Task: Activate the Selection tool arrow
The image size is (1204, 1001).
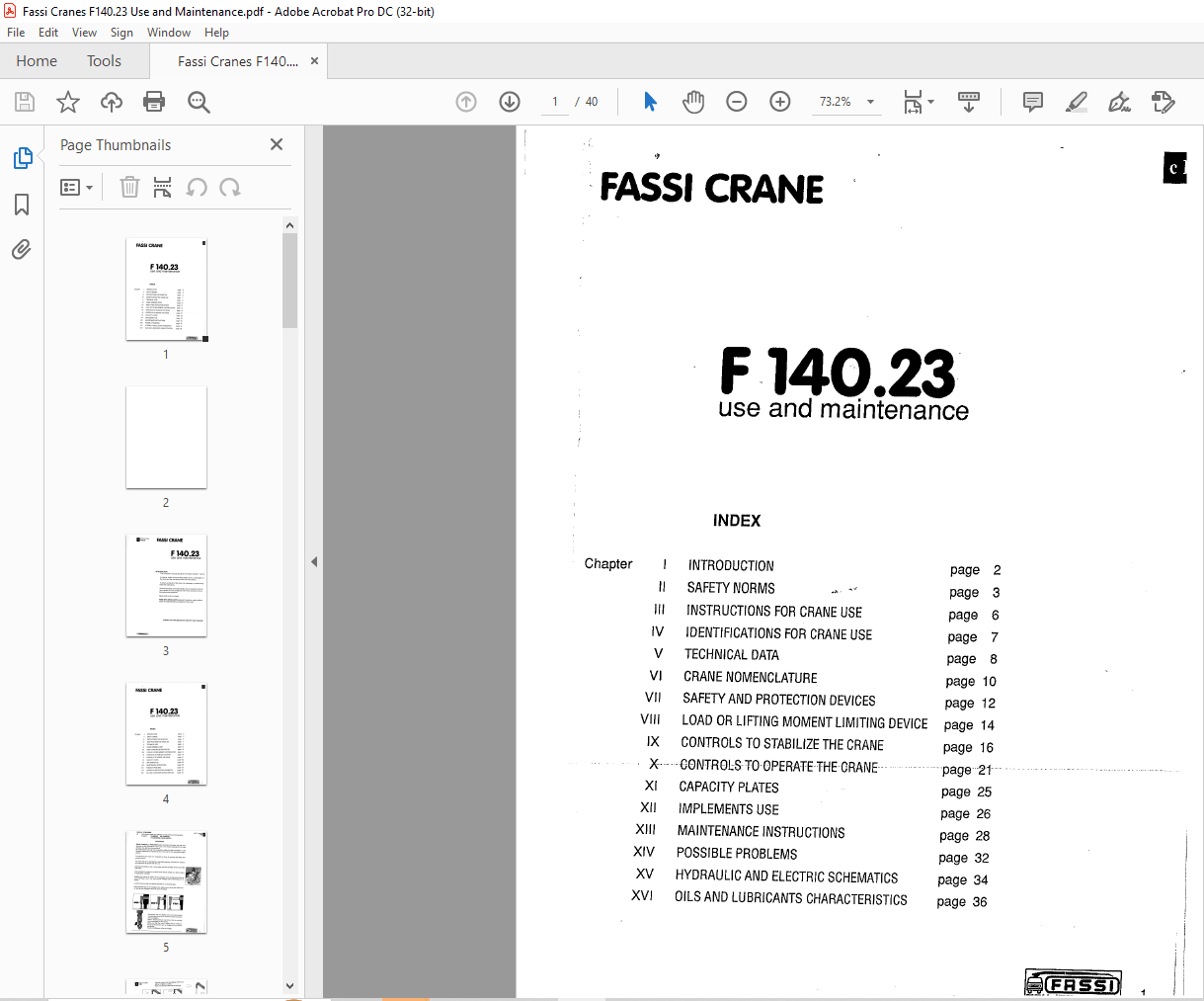Action: [x=650, y=101]
